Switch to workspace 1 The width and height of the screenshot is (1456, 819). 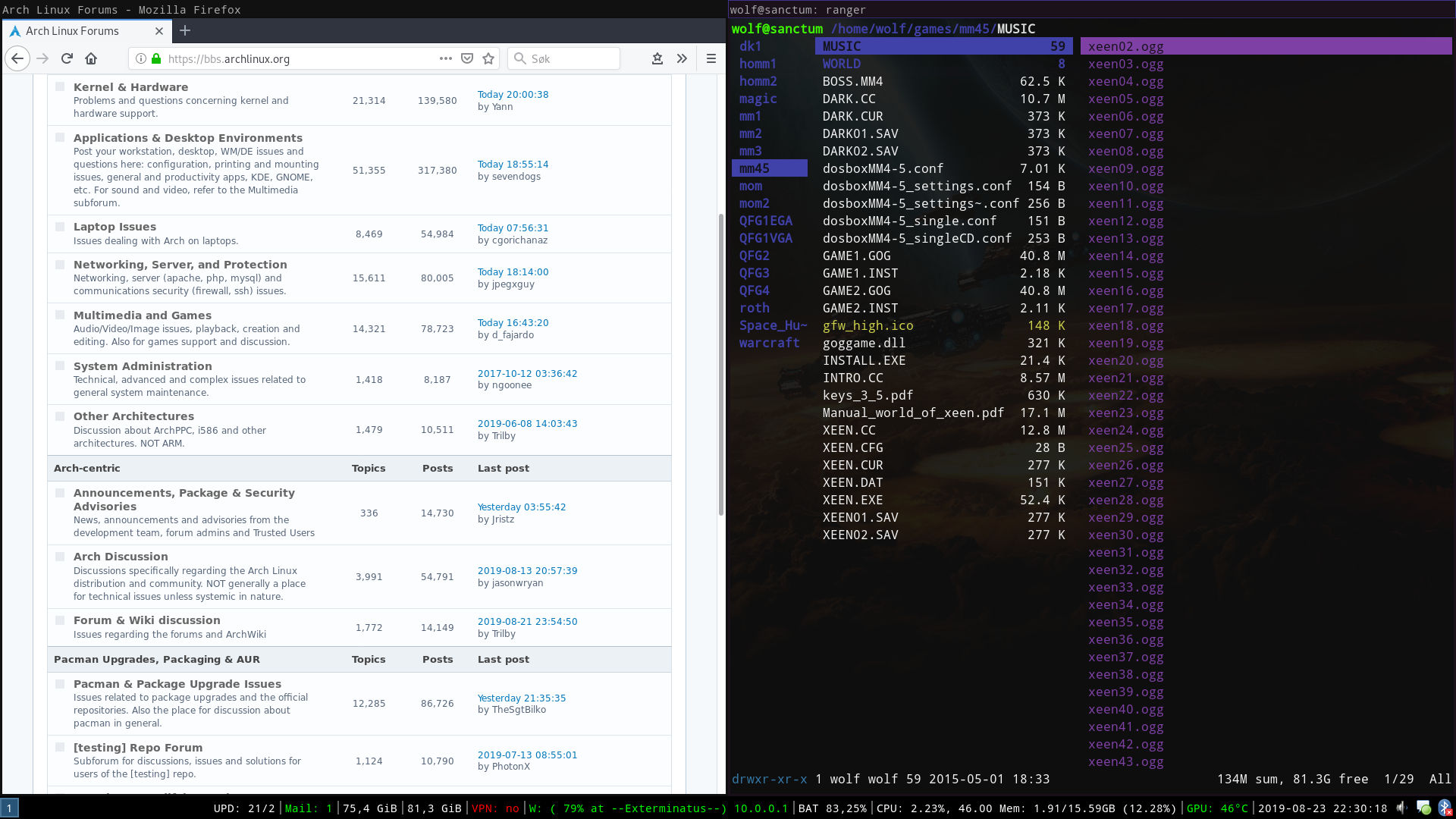pos(9,808)
